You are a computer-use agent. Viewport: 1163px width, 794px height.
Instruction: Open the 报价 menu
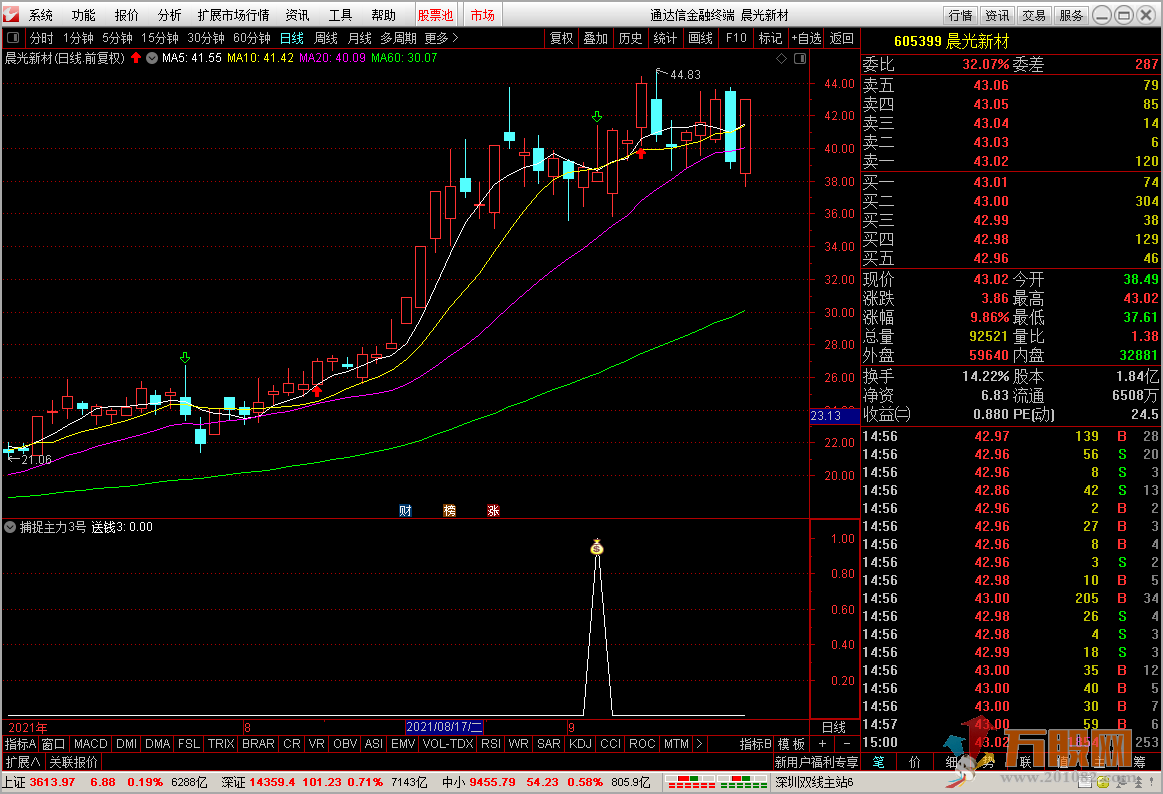click(x=127, y=15)
